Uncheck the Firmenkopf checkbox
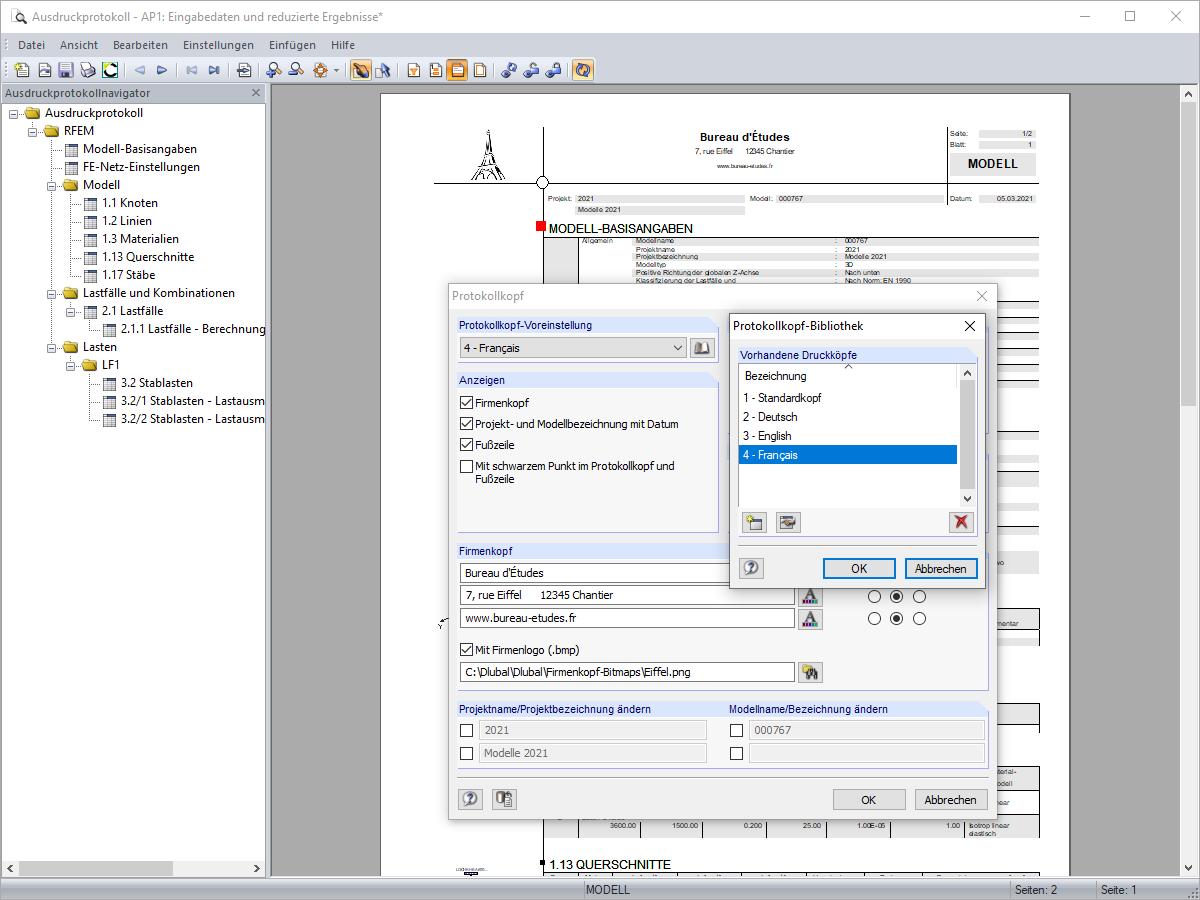This screenshot has height=900, width=1200. click(x=466, y=403)
